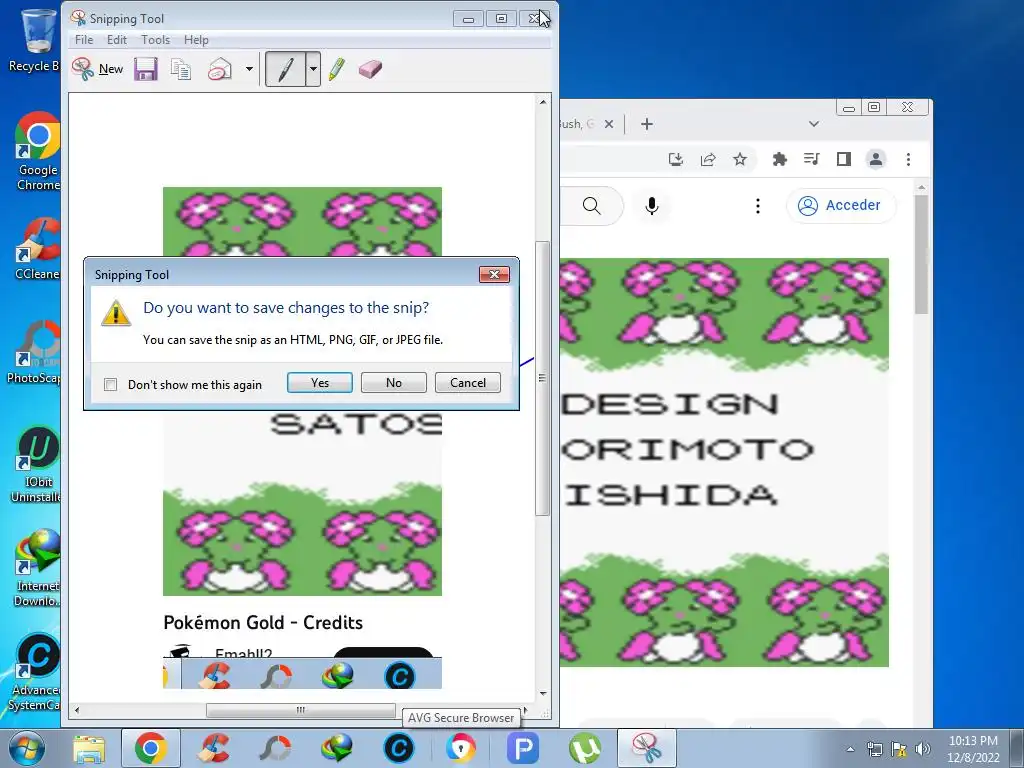This screenshot has width=1024, height=768.
Task: Bookmark the page with the star icon
Action: (739, 159)
